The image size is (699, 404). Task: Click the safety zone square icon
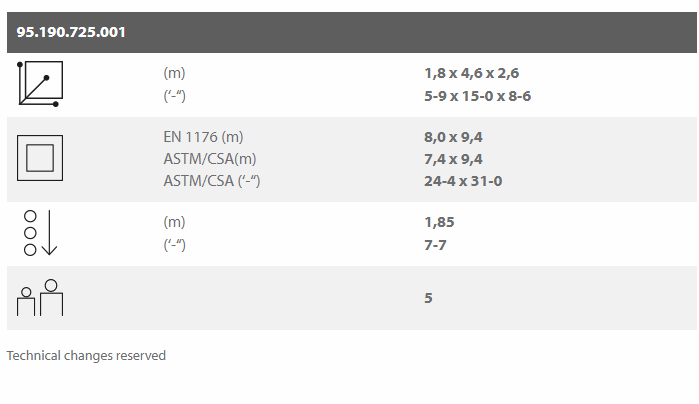[x=40, y=158]
